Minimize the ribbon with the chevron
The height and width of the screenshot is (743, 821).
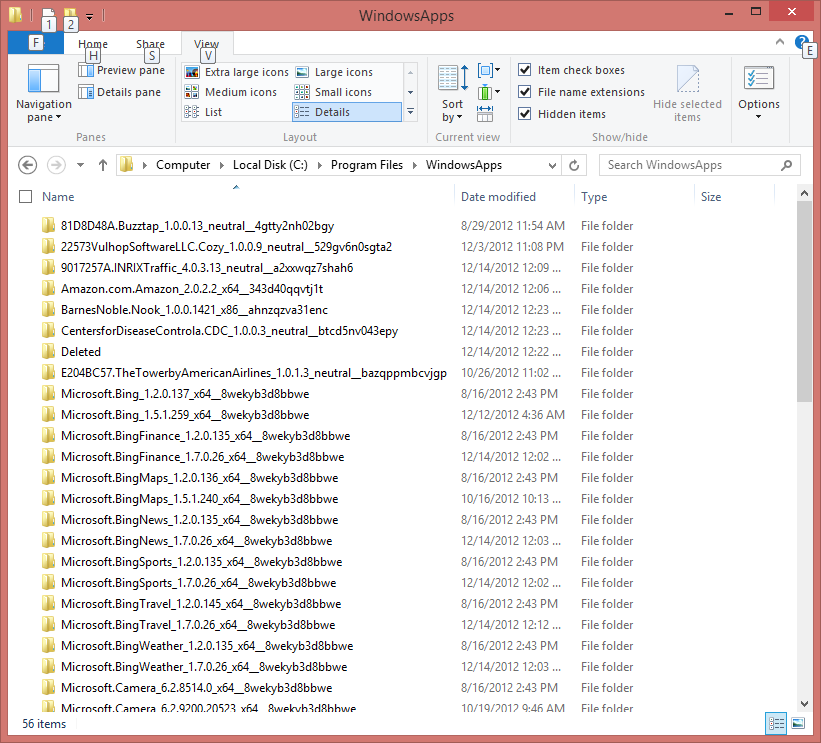(780, 42)
